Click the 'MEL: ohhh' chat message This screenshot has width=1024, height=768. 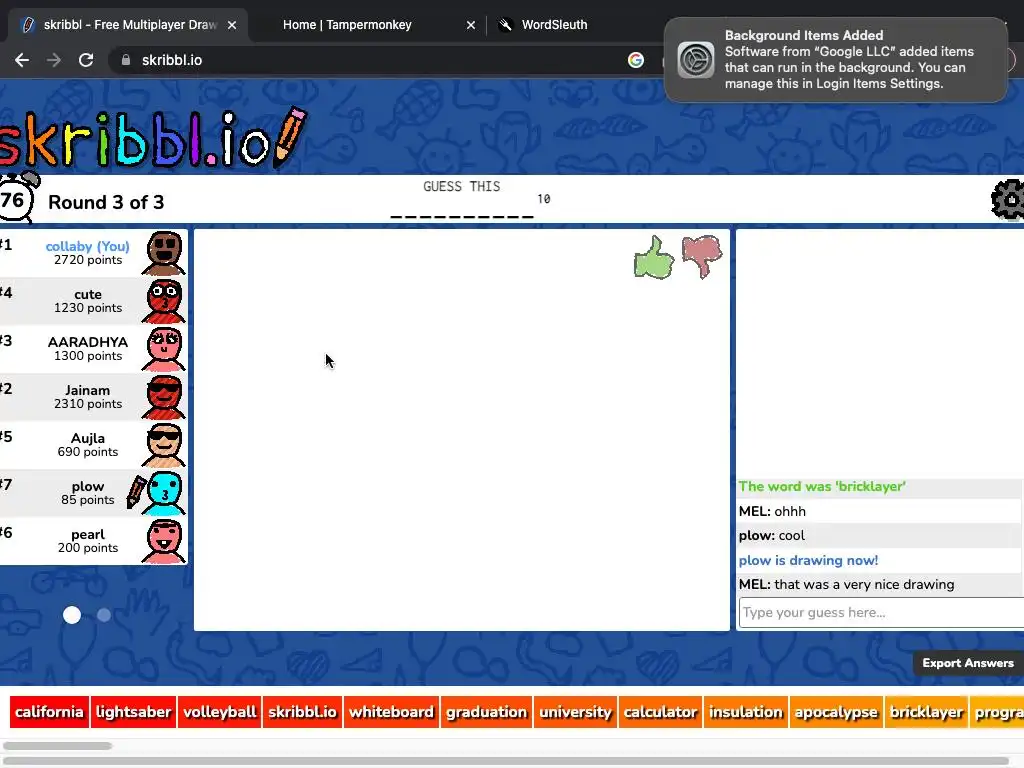click(772, 511)
